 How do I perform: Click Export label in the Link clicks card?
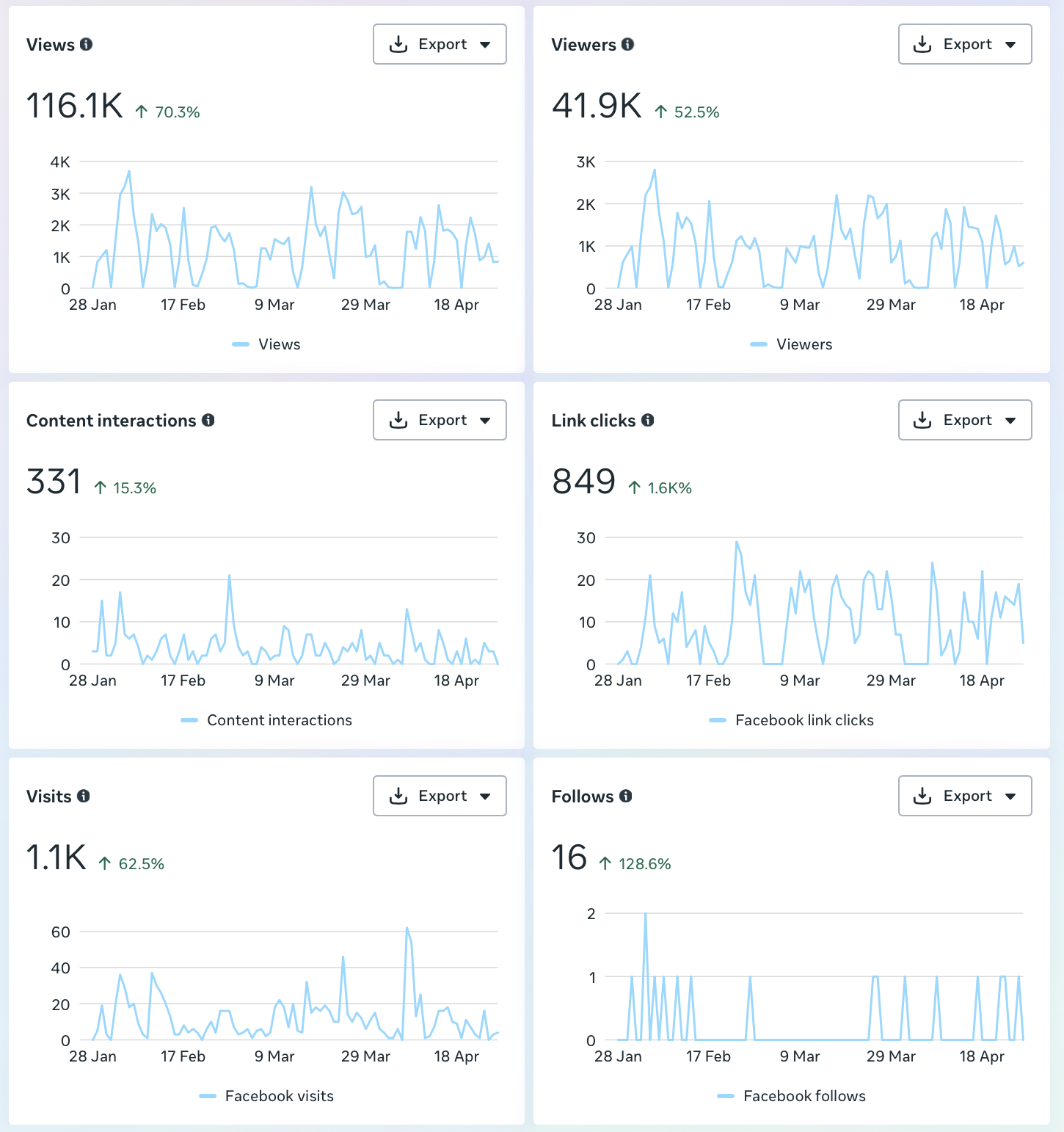click(x=968, y=420)
